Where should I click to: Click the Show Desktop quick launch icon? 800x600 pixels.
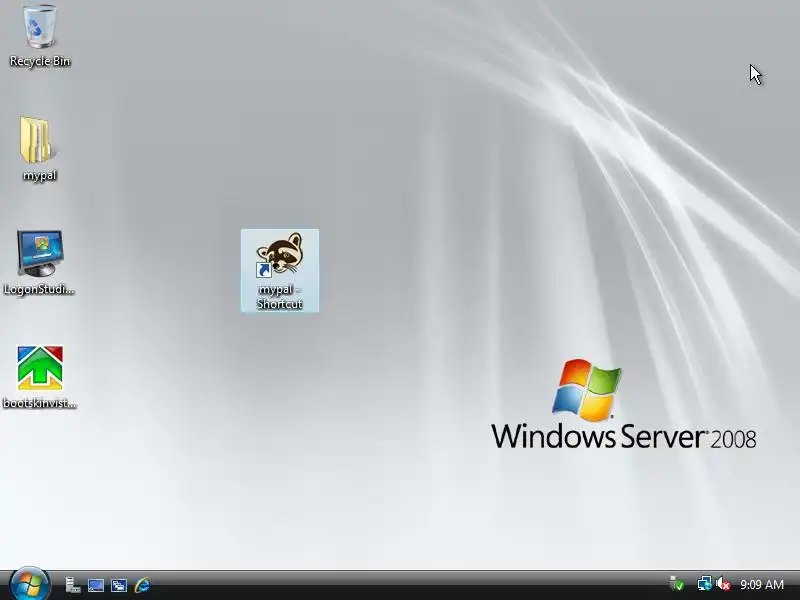pos(96,585)
